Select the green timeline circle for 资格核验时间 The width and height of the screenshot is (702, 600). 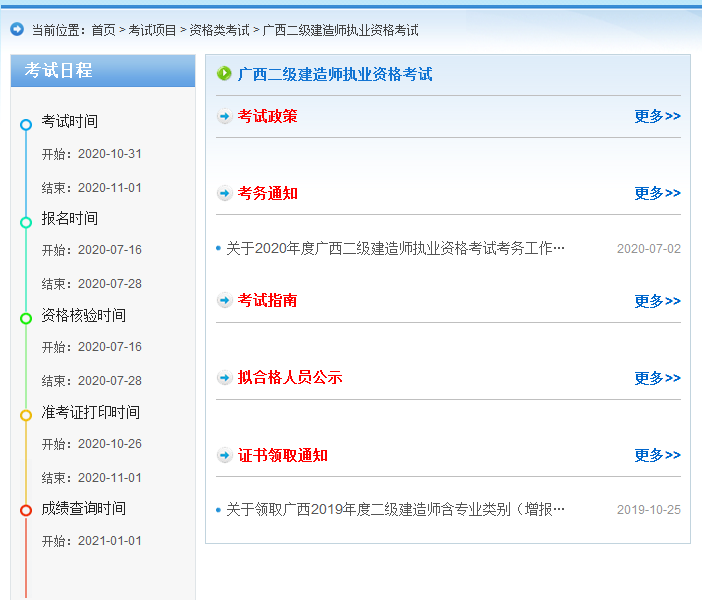tap(26, 318)
